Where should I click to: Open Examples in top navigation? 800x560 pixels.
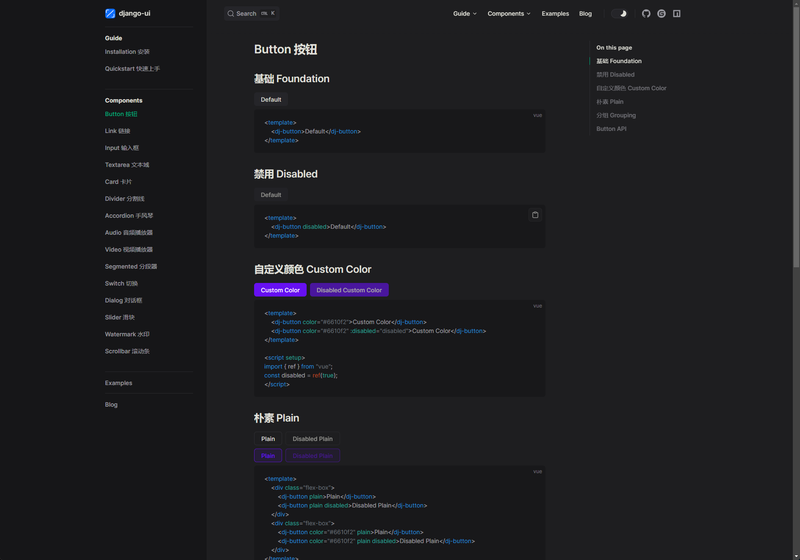pos(555,14)
